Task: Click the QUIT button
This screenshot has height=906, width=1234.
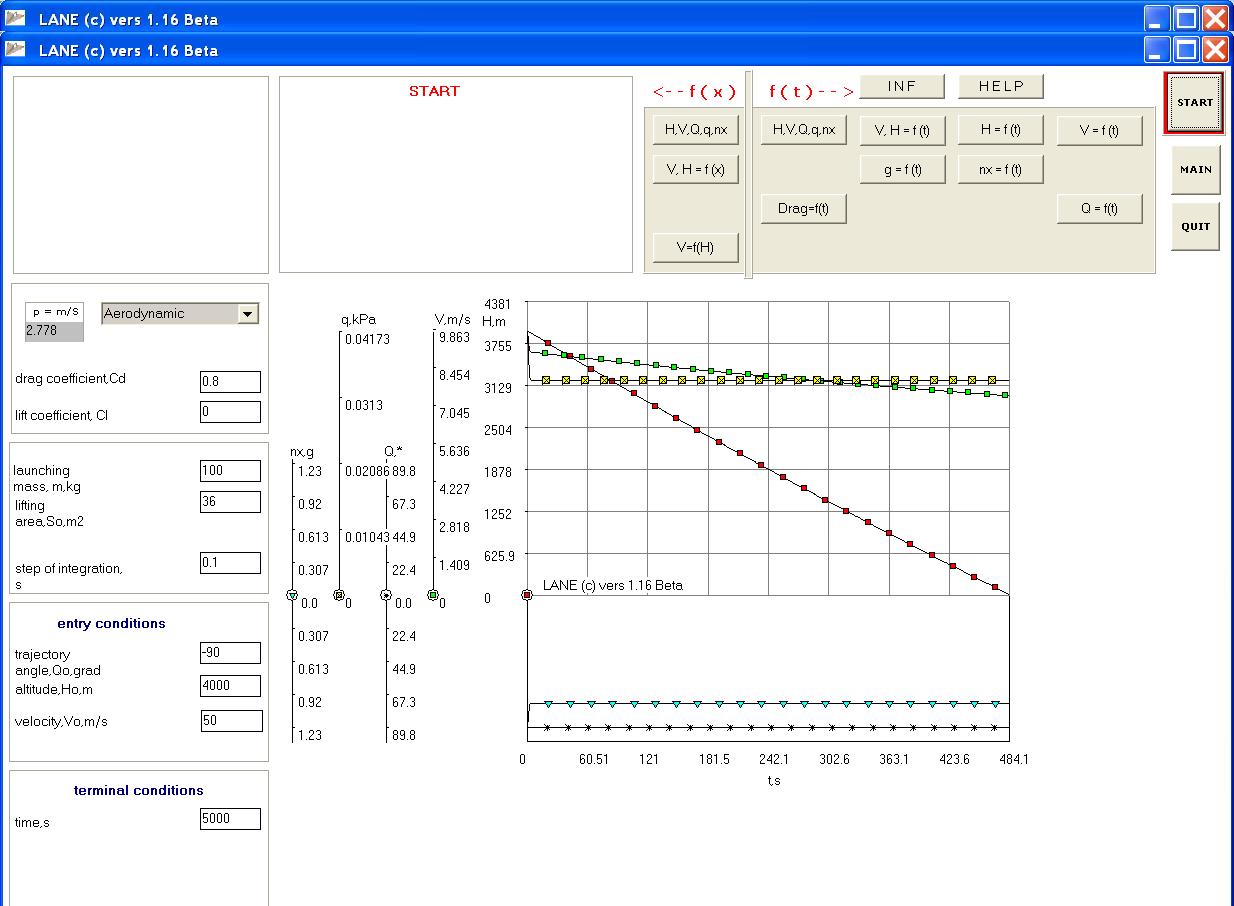Action: (x=1195, y=226)
